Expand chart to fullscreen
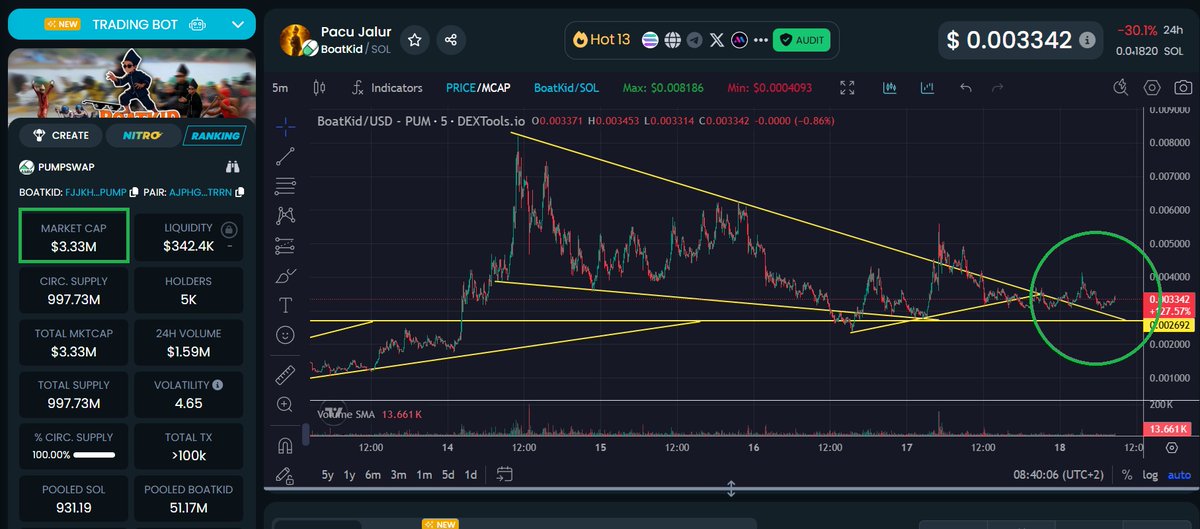1200x529 pixels. coord(847,88)
